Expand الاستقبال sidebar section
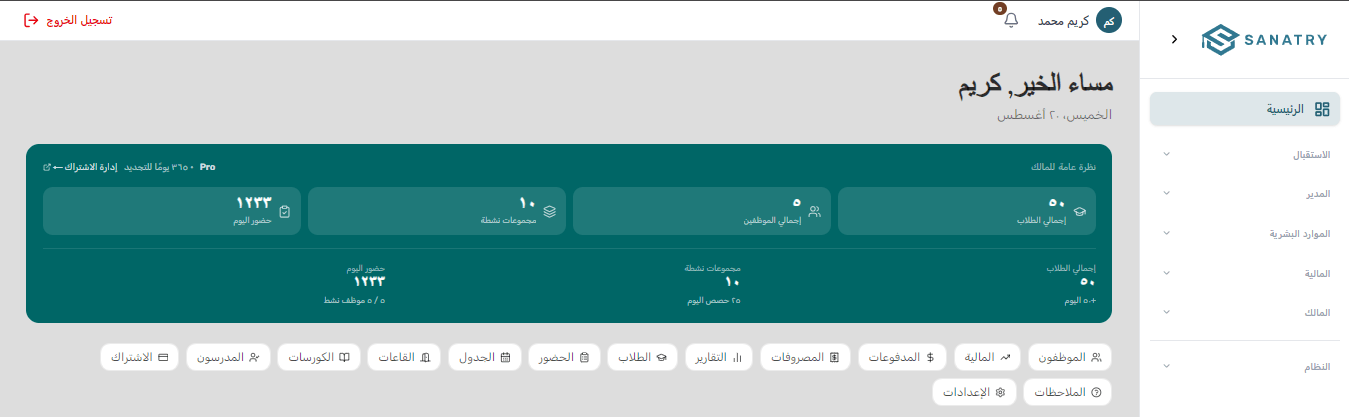The image size is (1349, 417). pos(1244,155)
